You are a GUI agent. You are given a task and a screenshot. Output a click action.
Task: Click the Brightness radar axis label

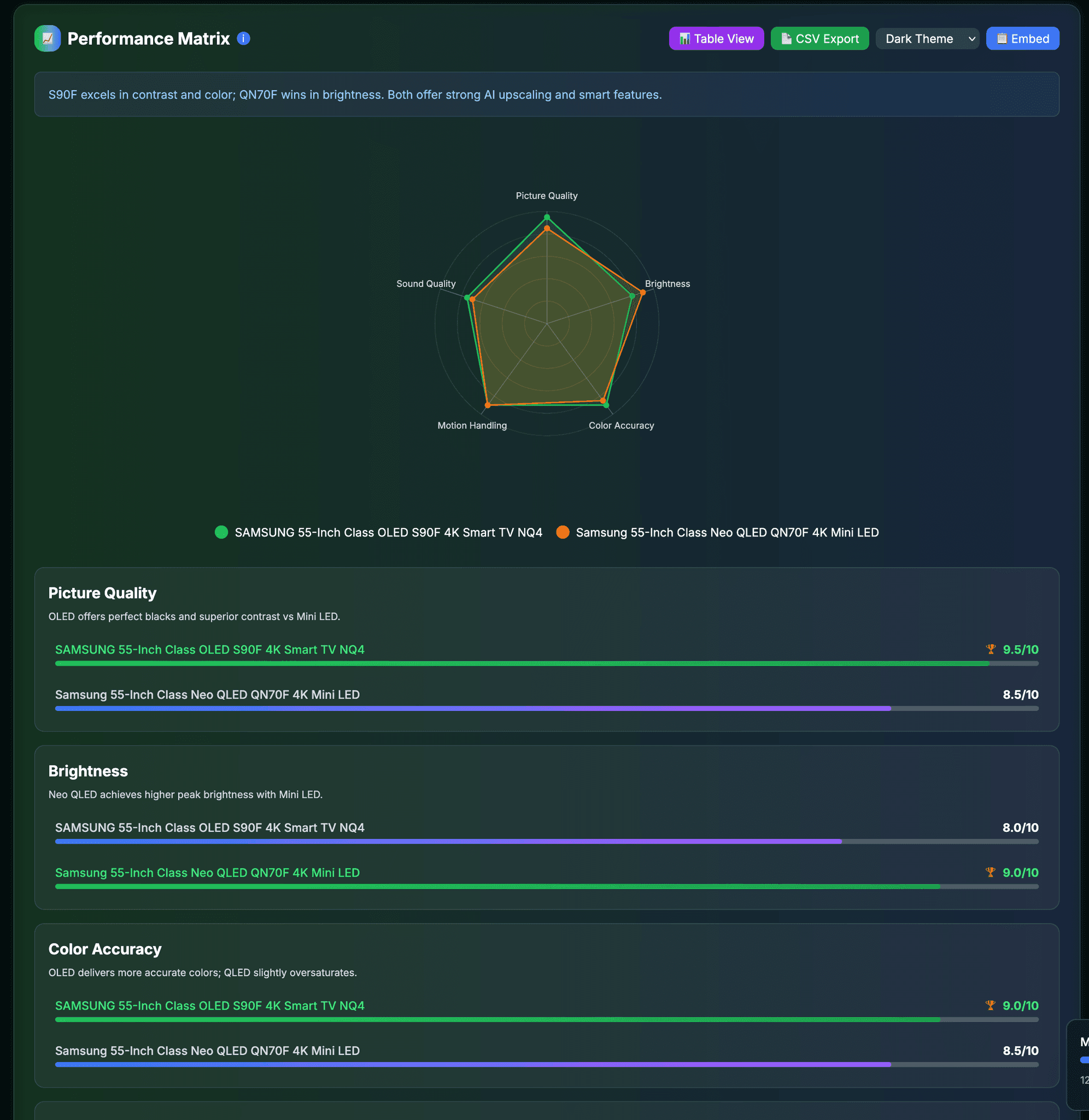[x=668, y=284]
